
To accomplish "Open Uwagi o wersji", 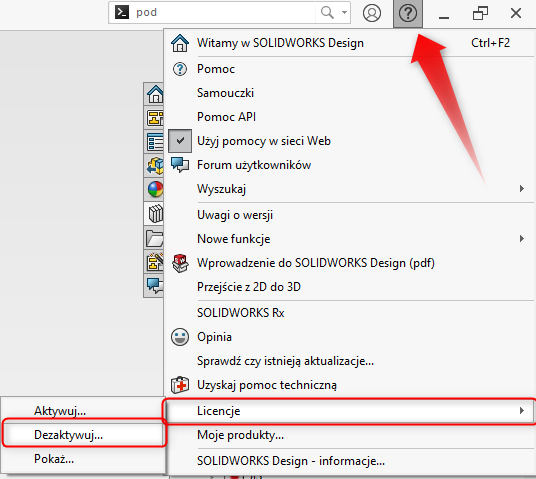I will 350,215.
